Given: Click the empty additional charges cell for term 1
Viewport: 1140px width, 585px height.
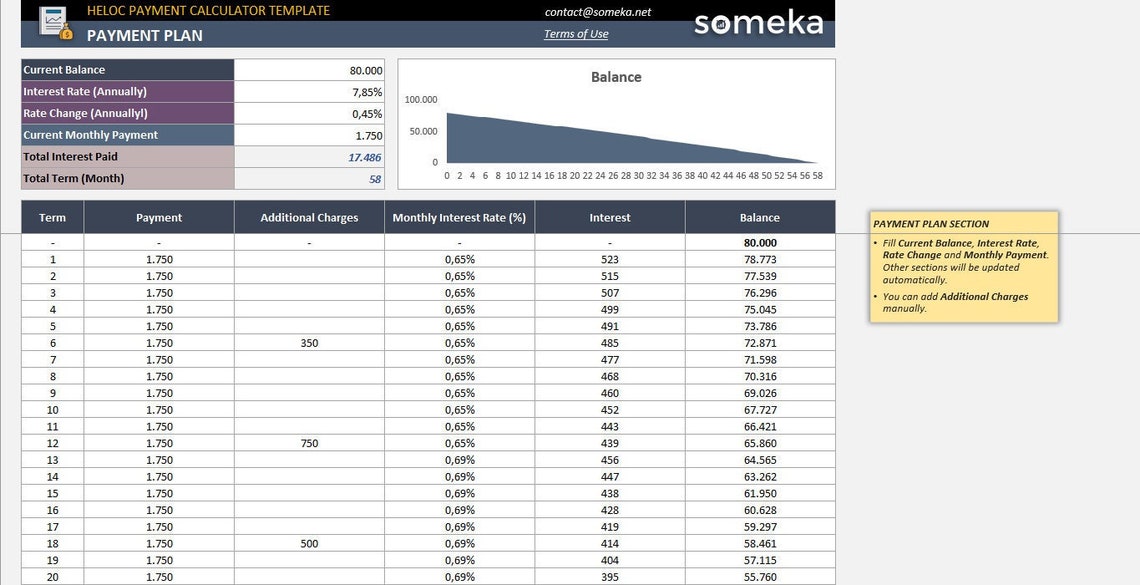Looking at the screenshot, I should click(309, 259).
